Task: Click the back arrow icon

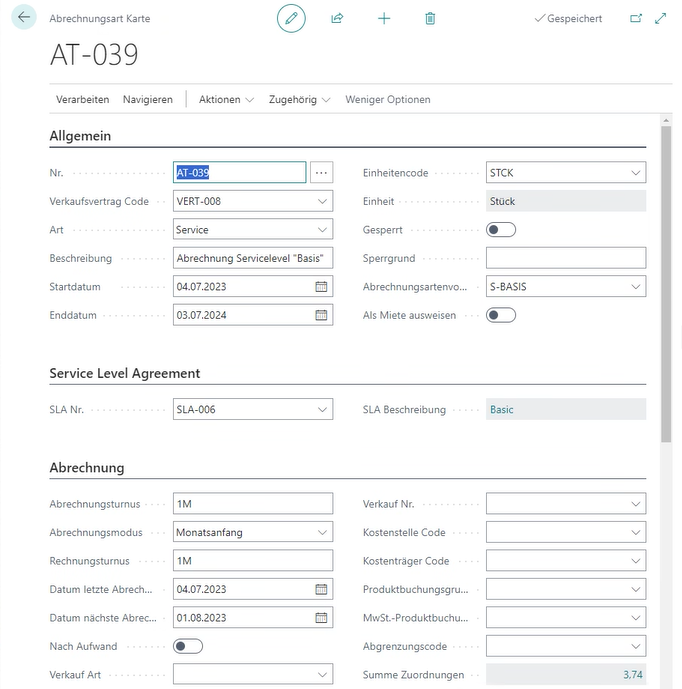Action: coord(22,18)
